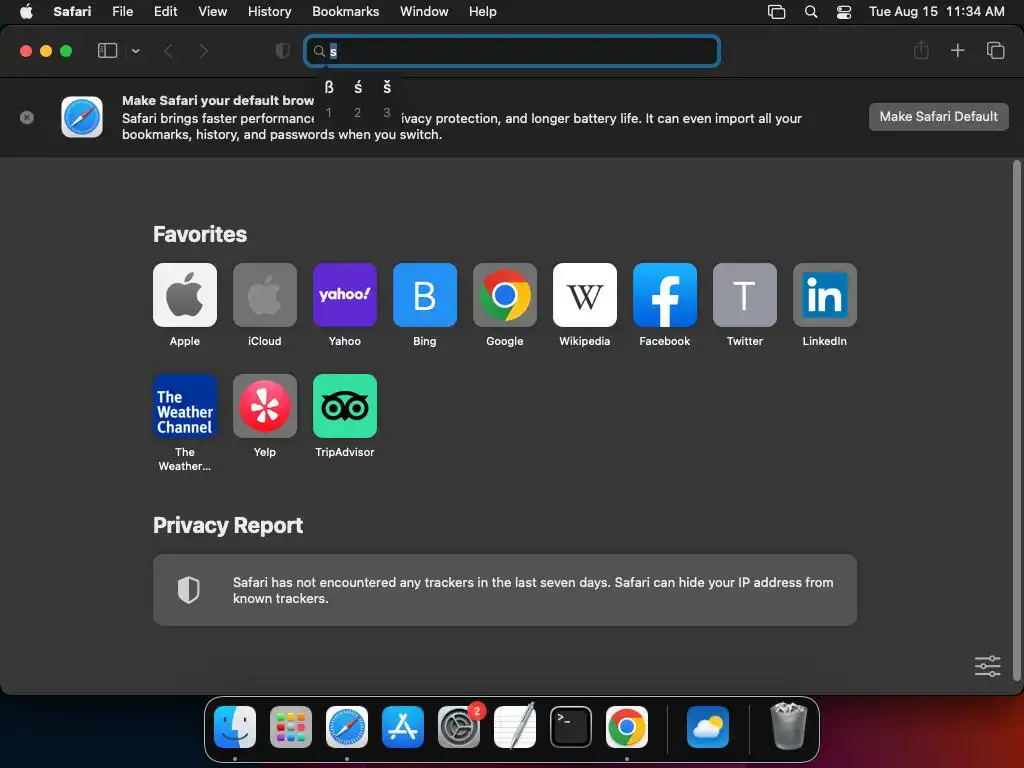Click the vertical page scrollbar
The width and height of the screenshot is (1024, 768).
1016,421
